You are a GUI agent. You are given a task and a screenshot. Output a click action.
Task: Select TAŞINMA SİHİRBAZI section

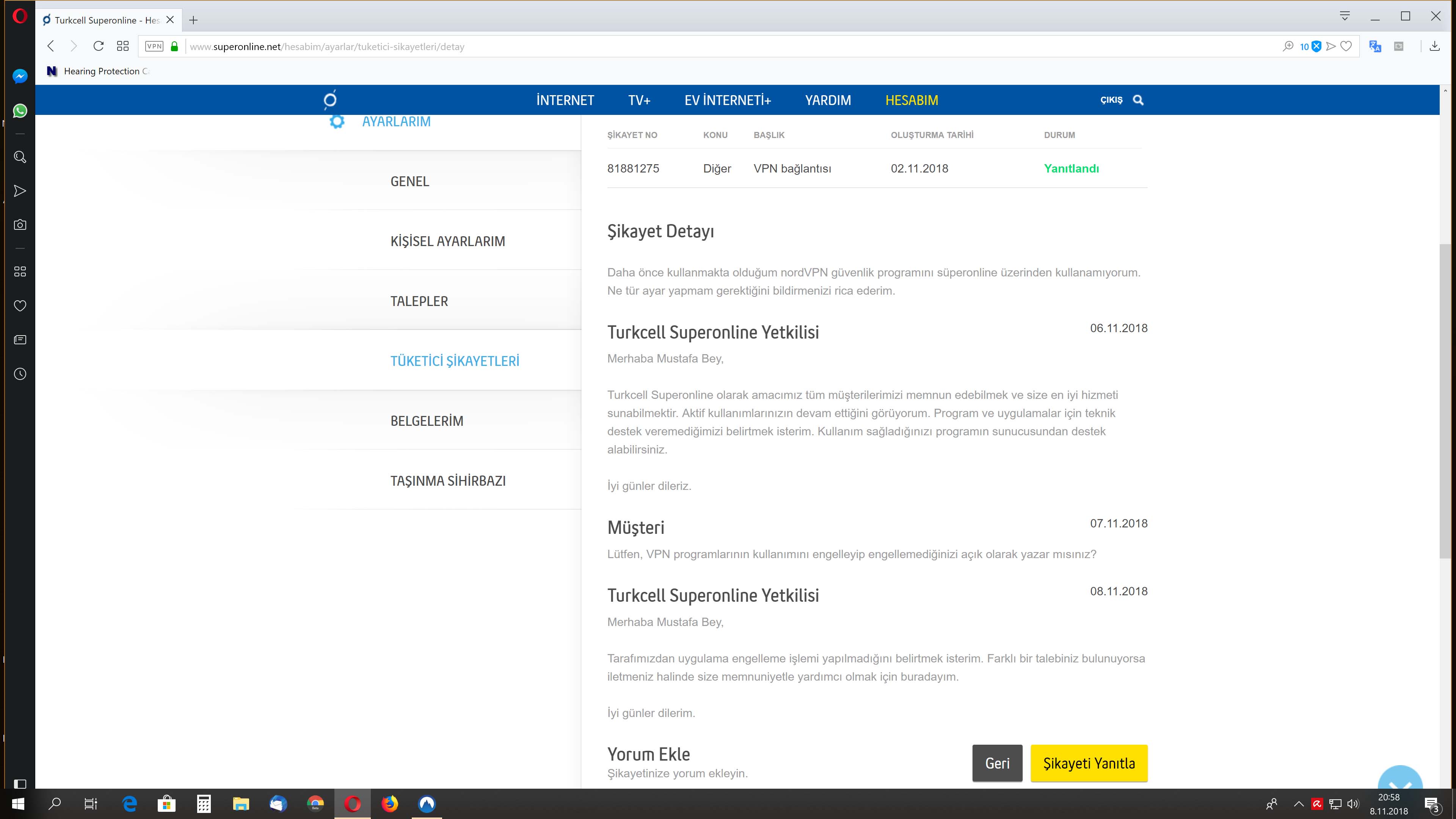click(x=448, y=481)
